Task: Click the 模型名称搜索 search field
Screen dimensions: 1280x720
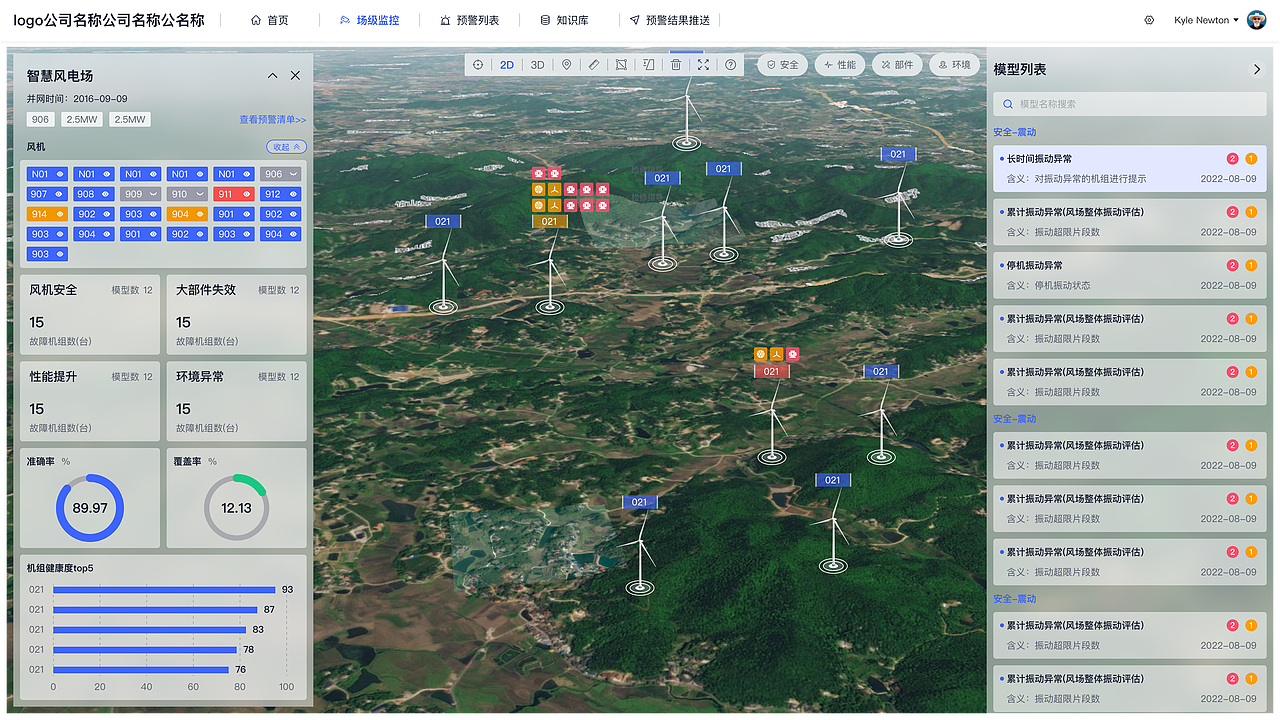Action: coord(1129,104)
